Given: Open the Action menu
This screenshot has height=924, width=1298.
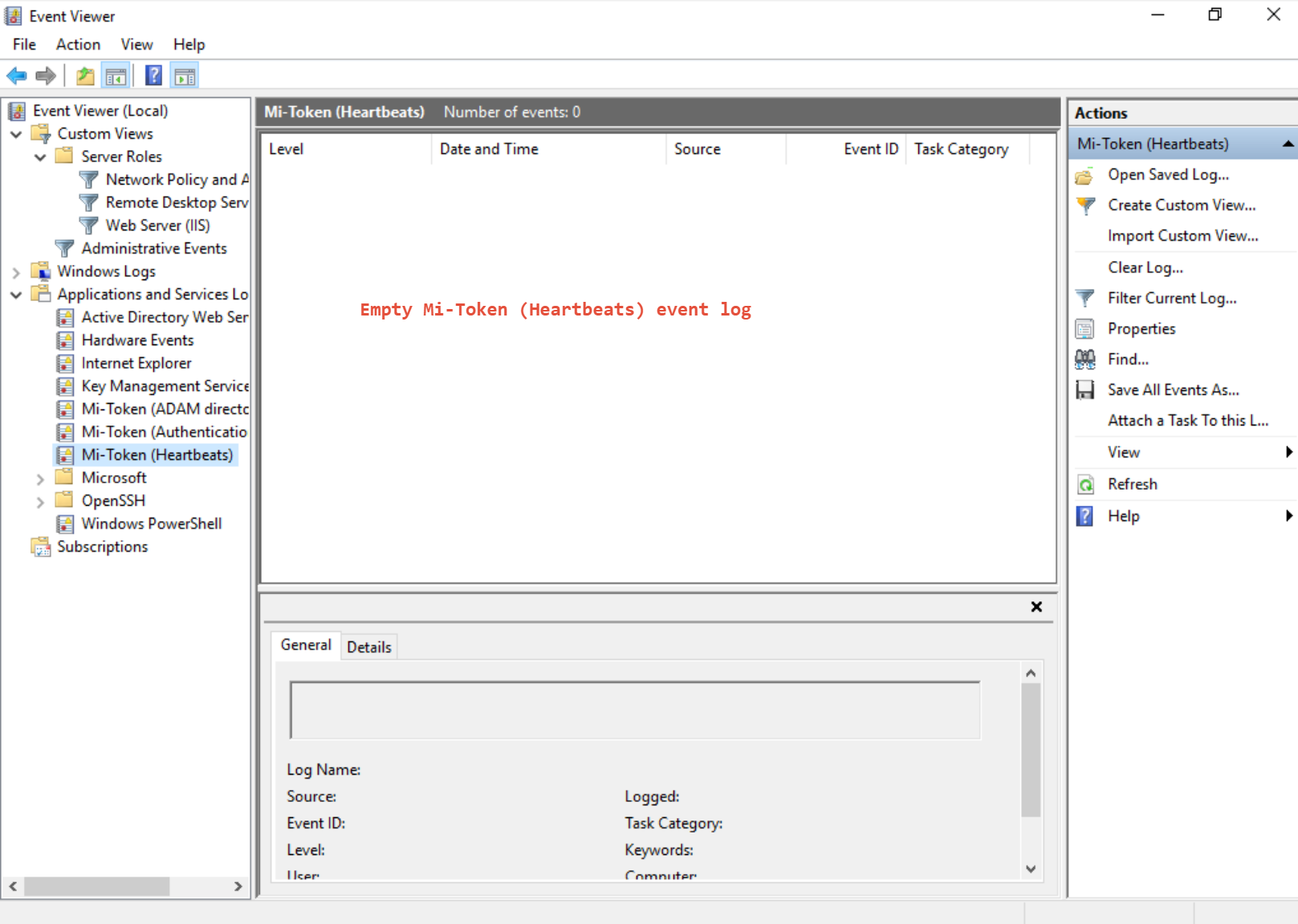Looking at the screenshot, I should pyautogui.click(x=78, y=44).
